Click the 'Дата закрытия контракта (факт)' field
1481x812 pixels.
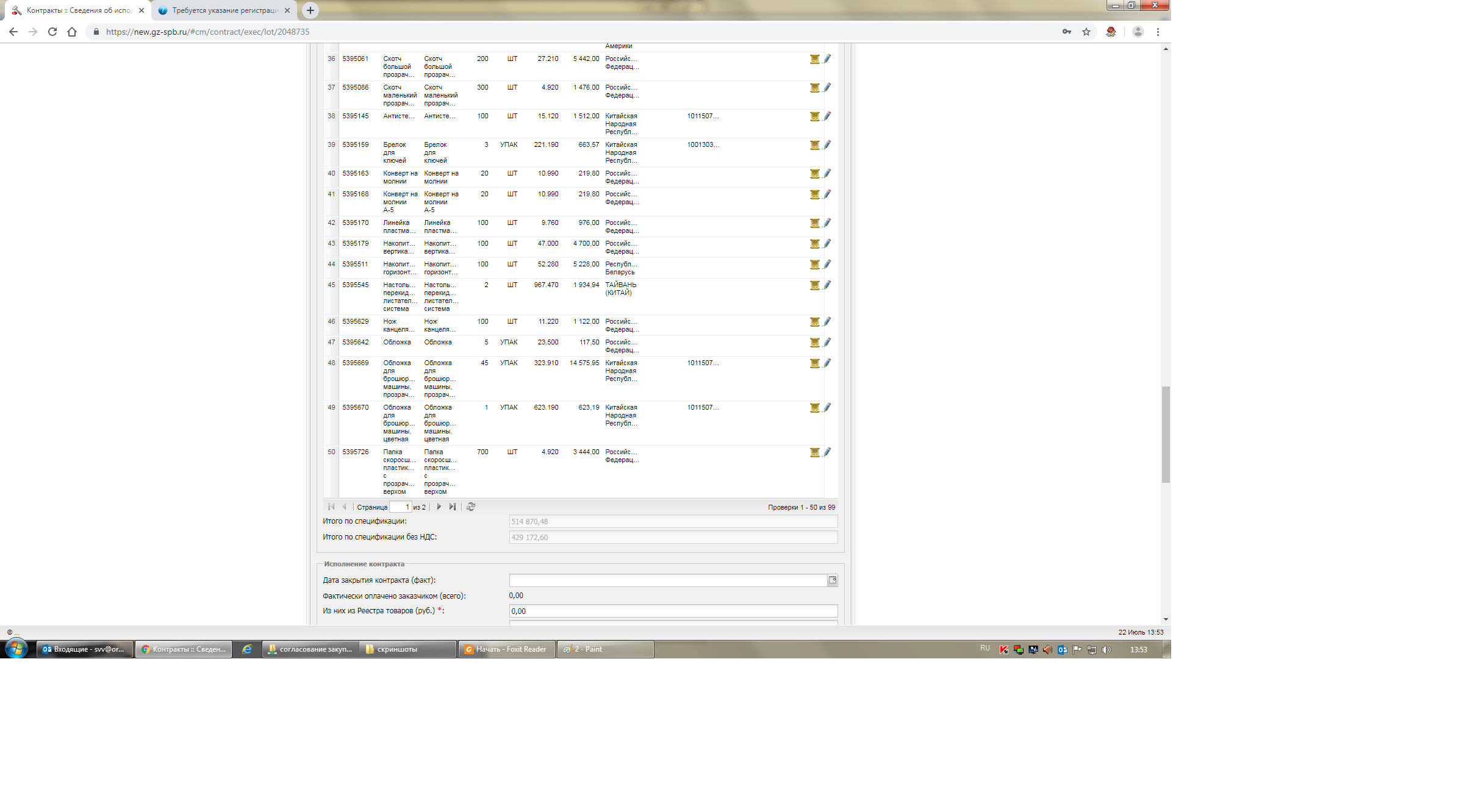[667, 580]
